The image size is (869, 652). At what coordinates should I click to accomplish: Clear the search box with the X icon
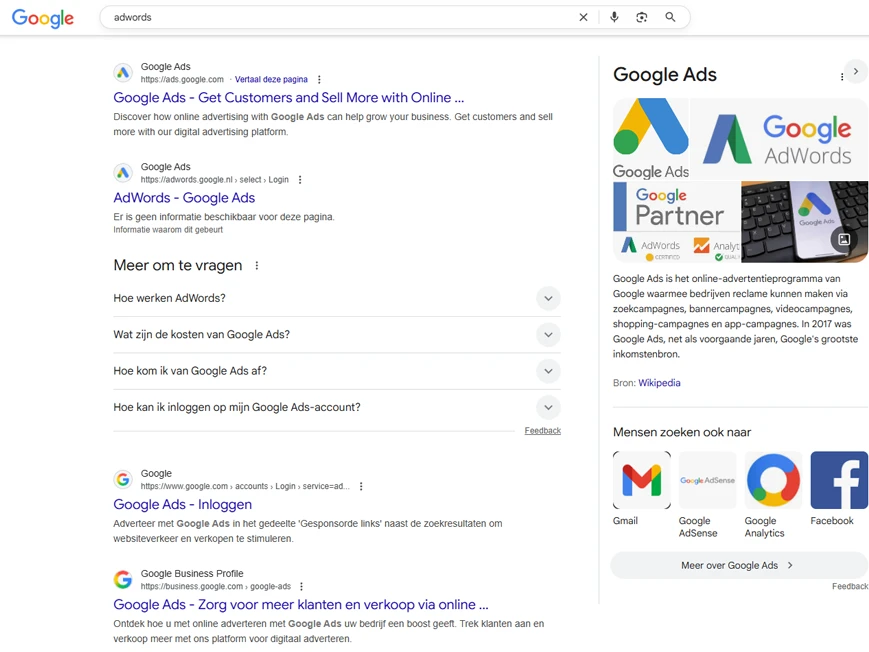(584, 17)
